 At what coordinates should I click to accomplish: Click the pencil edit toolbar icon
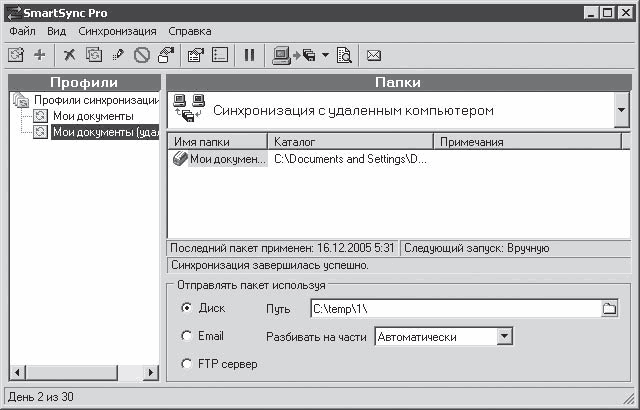pyautogui.click(x=118, y=55)
